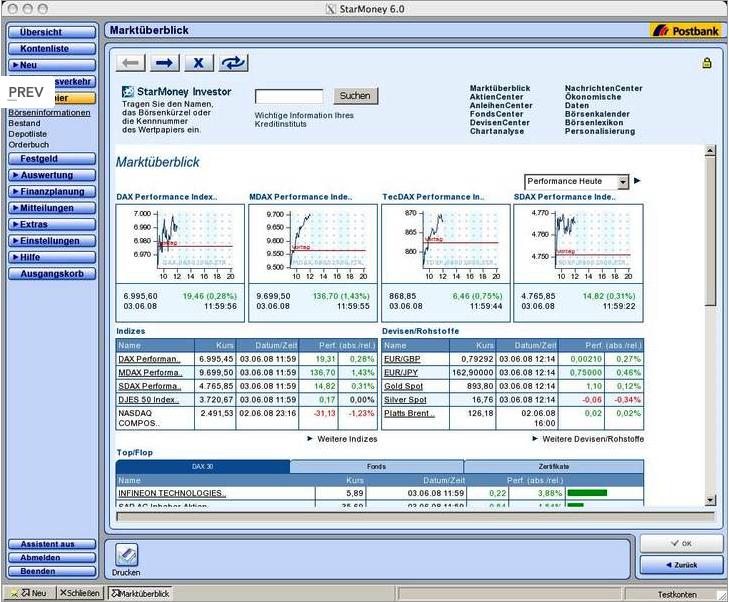This screenshot has height=602, width=729.
Task: Expand the Extras sidebar menu
Action: 52,225
